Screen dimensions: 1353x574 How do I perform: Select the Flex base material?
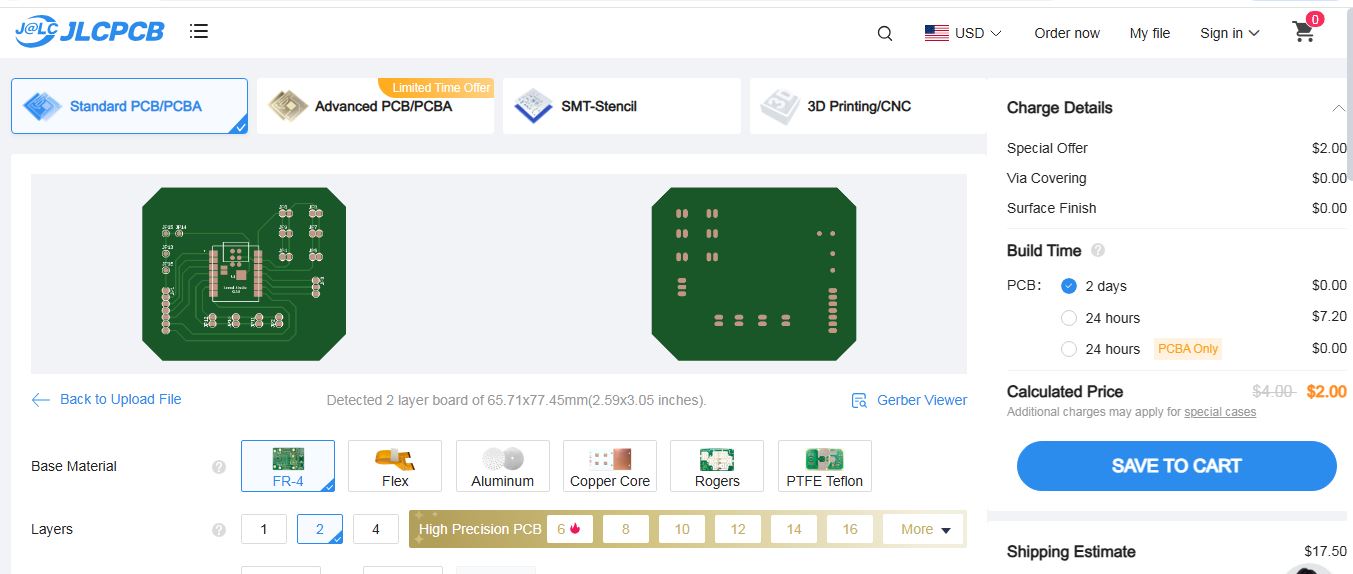coord(395,466)
